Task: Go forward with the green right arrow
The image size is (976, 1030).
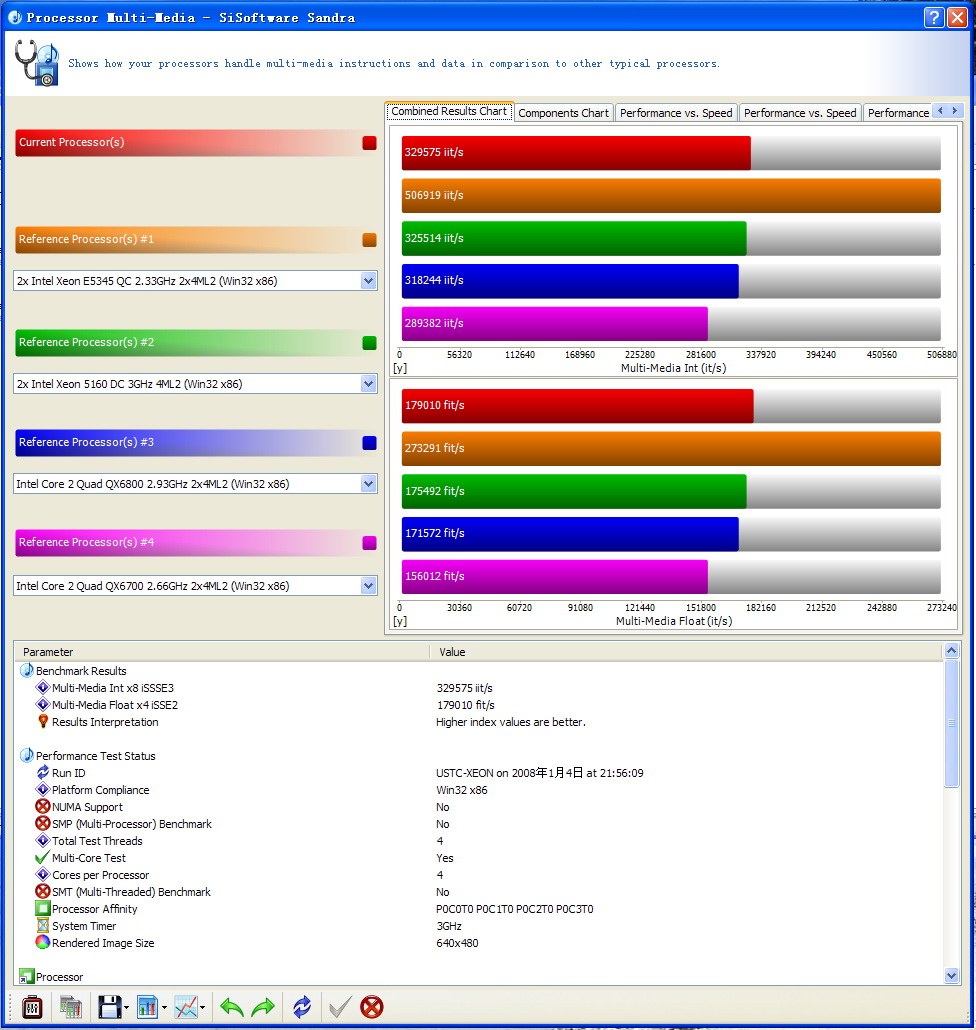Action: (263, 1007)
